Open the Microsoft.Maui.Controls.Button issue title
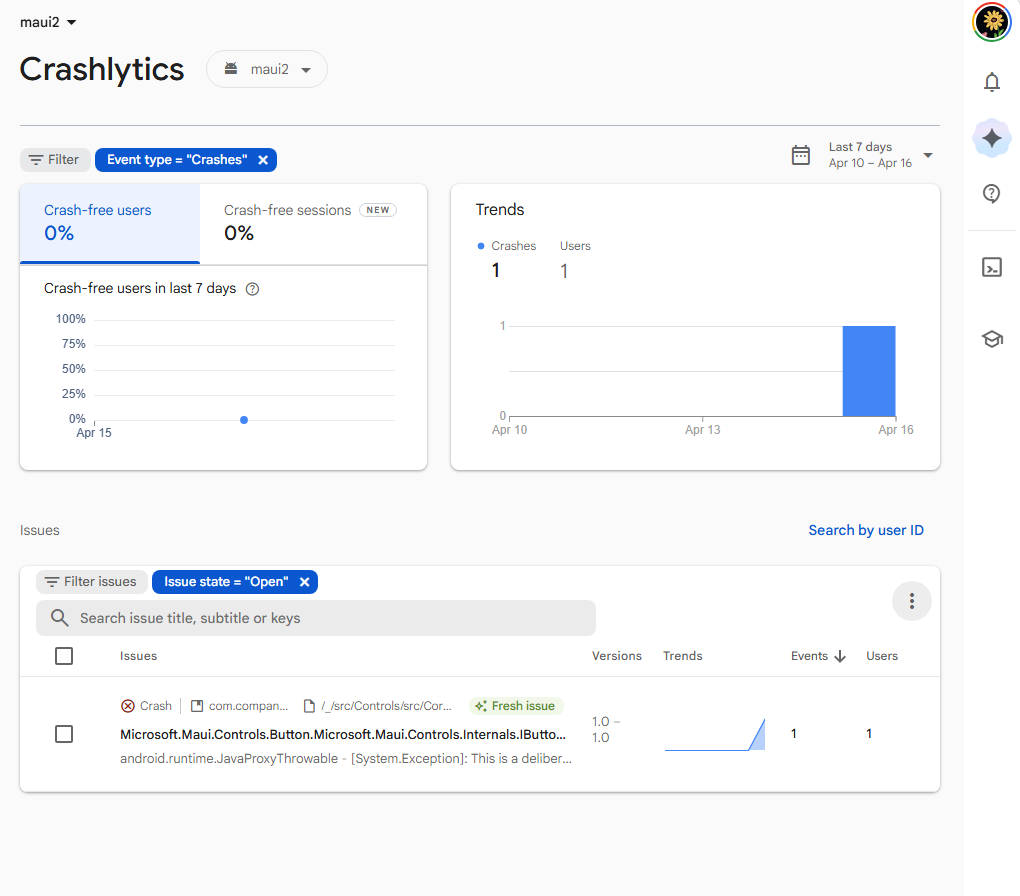Screen dimensions: 1020x896 pos(343,735)
